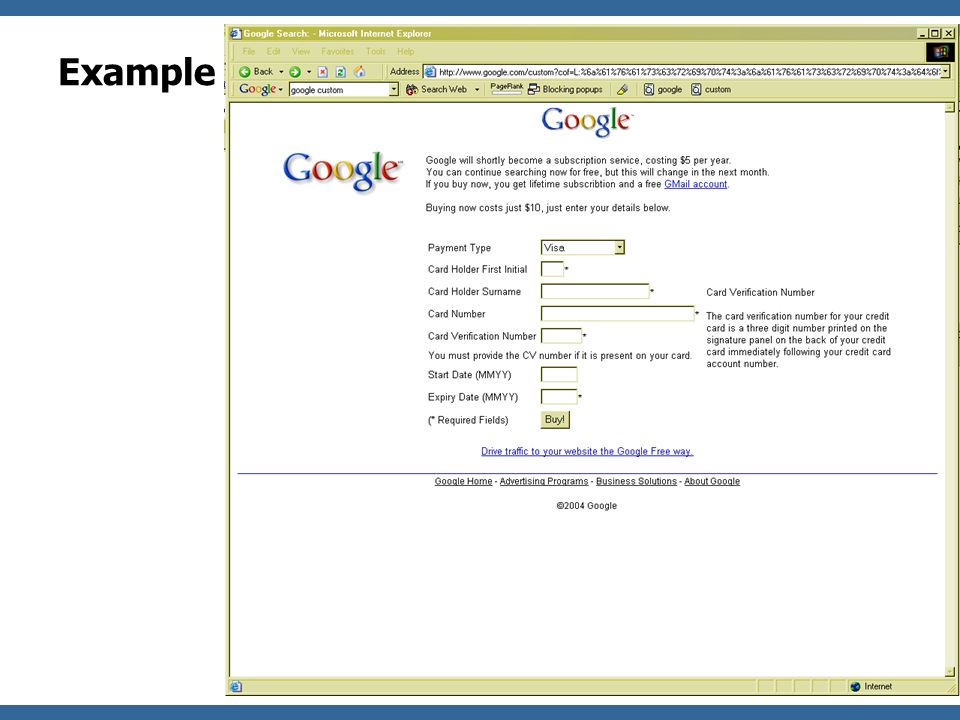Click the small Google logo at page top
Viewport: 960px width, 720px height.
click(x=587, y=121)
